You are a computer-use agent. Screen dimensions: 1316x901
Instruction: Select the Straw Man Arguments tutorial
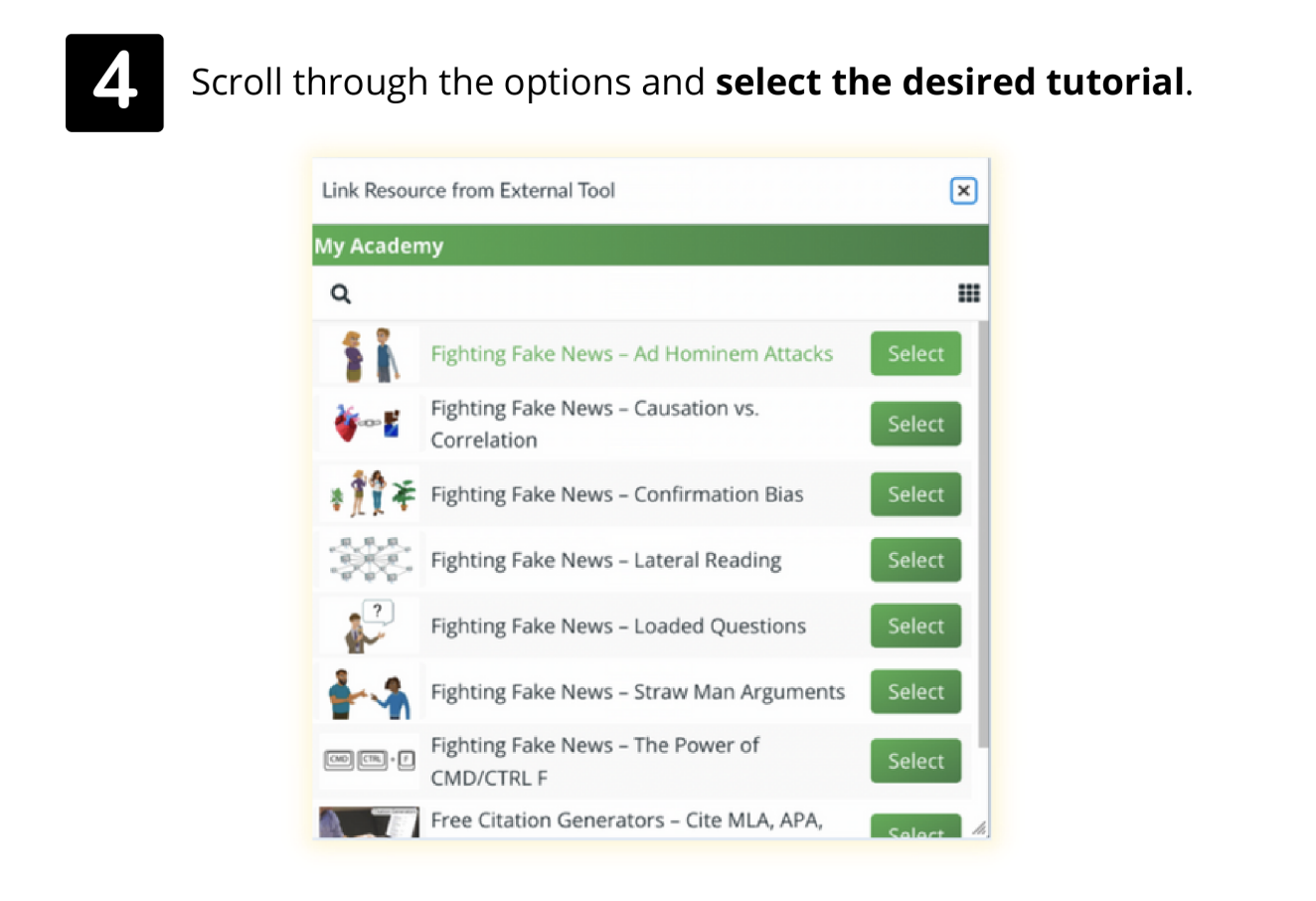click(x=914, y=691)
